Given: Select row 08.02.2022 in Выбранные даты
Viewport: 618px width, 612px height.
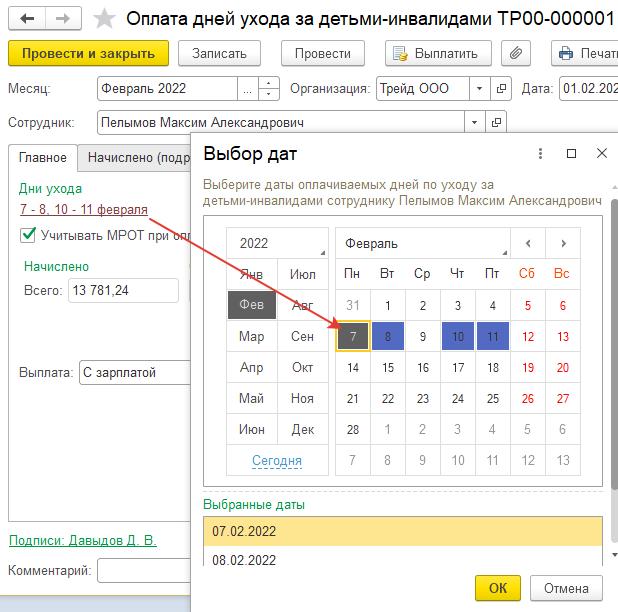Looking at the screenshot, I should [403, 558].
